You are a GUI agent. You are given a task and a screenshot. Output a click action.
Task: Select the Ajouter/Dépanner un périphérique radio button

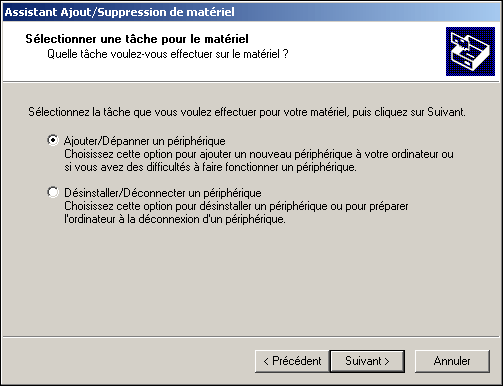53,140
